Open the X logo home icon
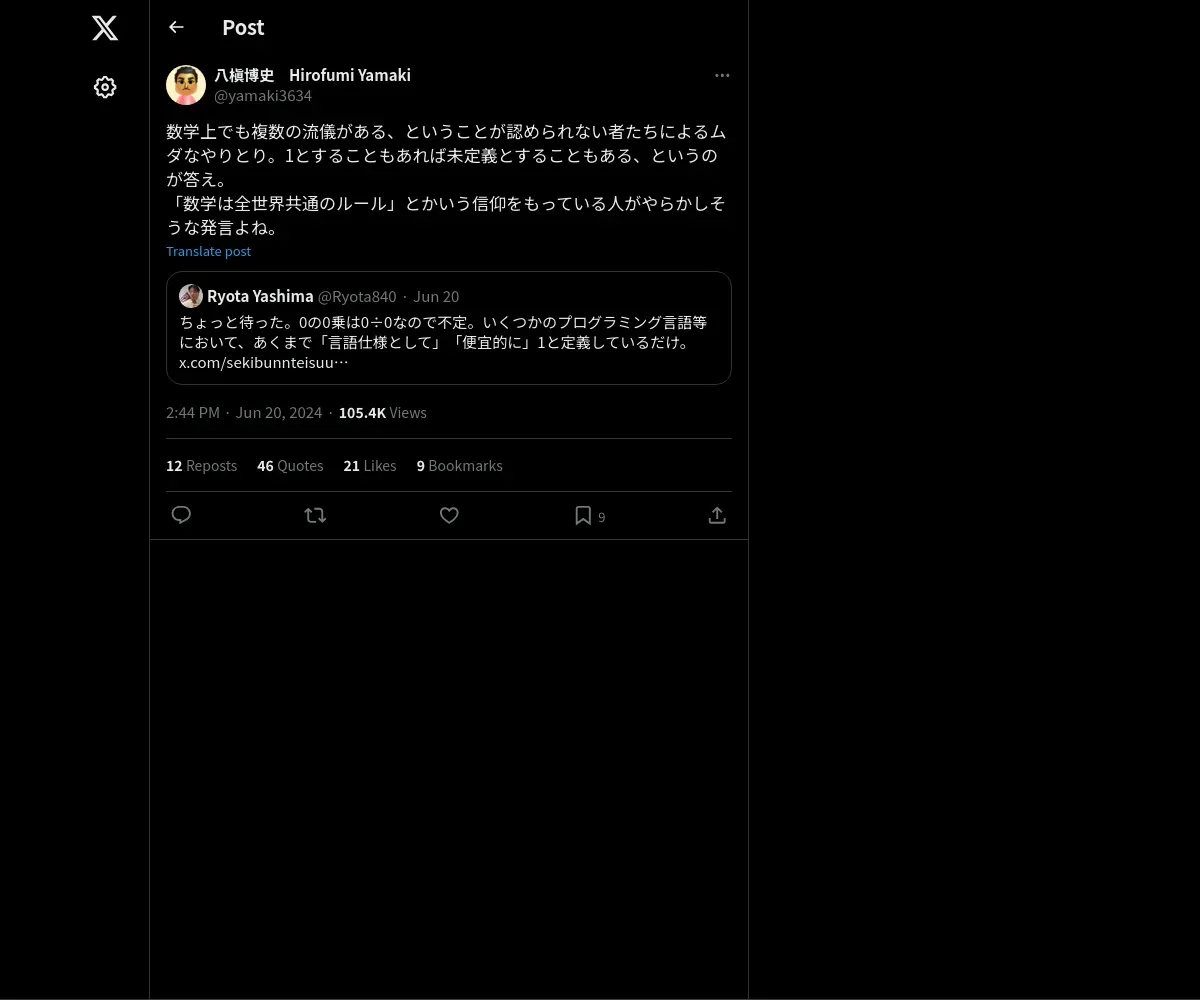1200x1000 pixels. click(x=105, y=28)
